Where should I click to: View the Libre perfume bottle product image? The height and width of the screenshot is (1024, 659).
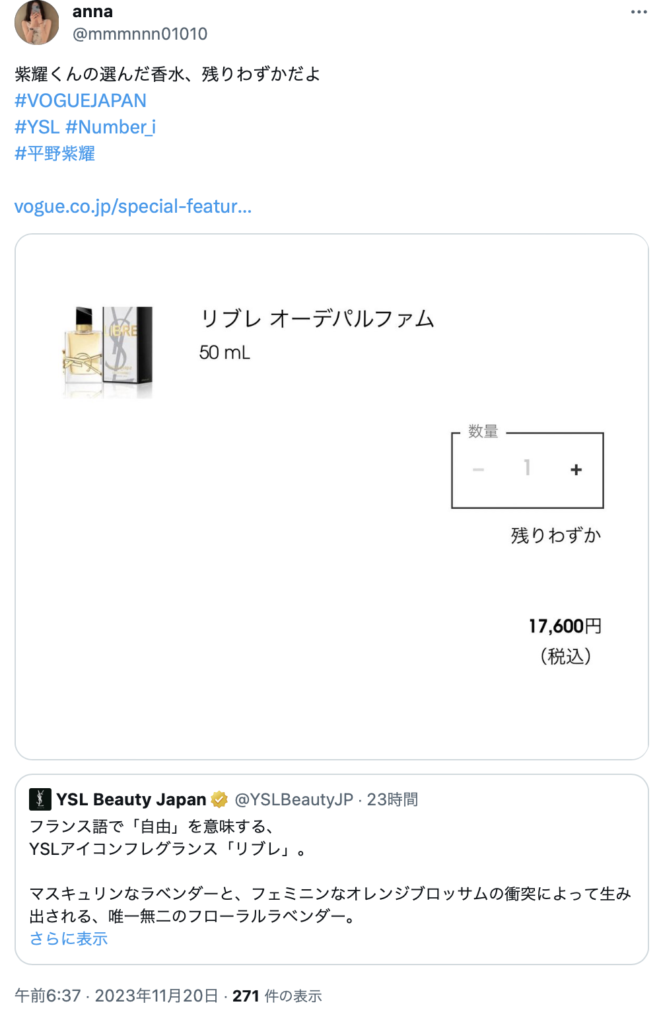108,351
